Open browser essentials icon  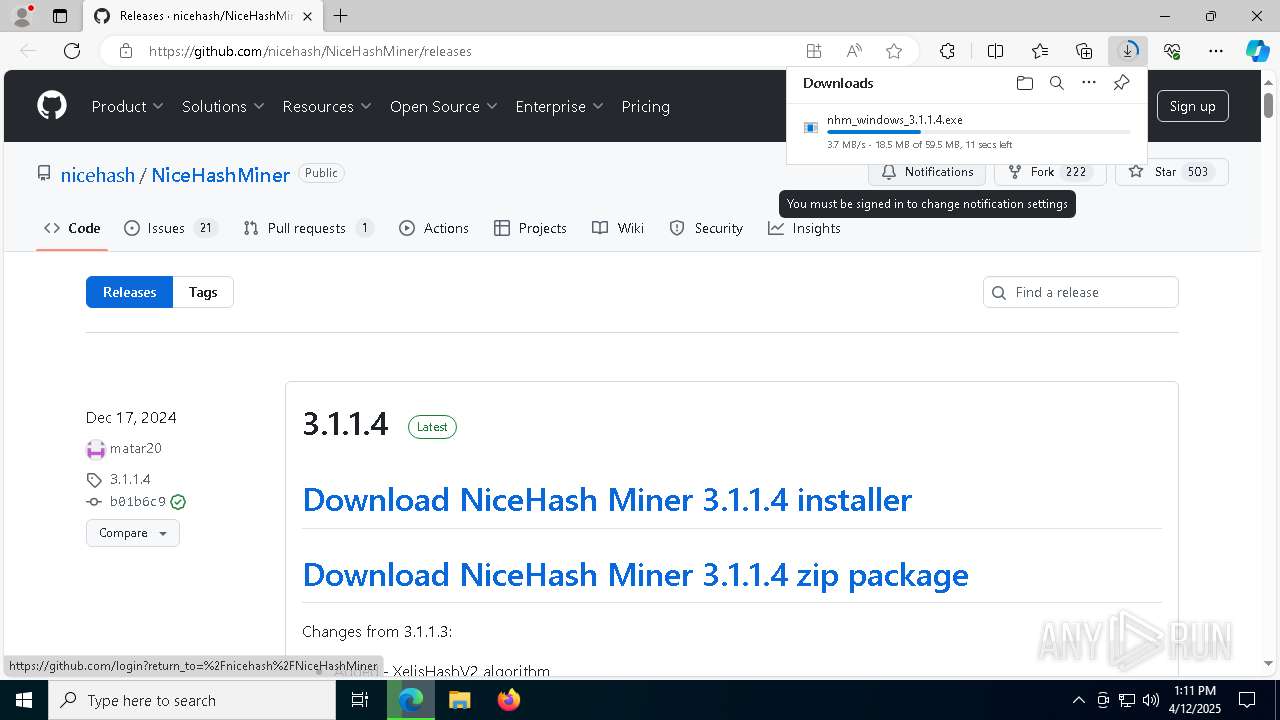tap(1172, 51)
